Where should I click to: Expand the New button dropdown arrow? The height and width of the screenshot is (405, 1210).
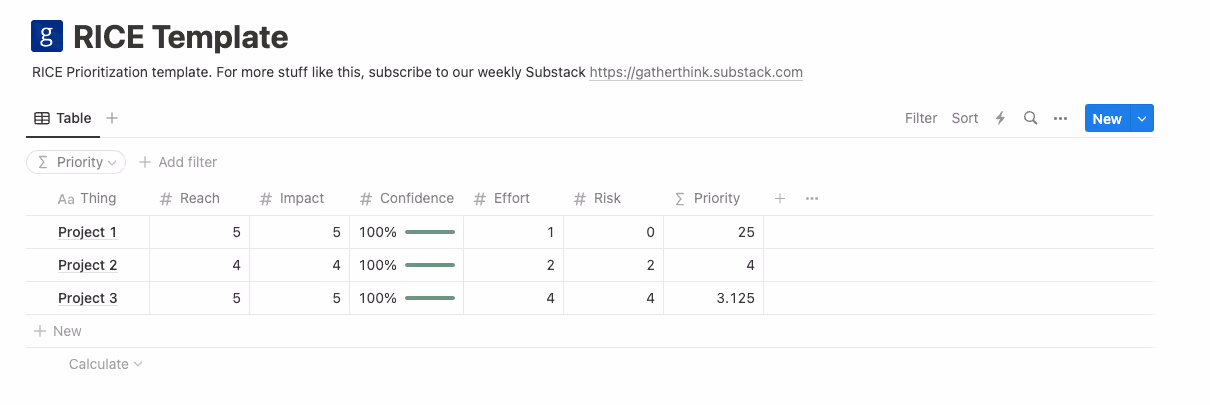tap(1143, 119)
